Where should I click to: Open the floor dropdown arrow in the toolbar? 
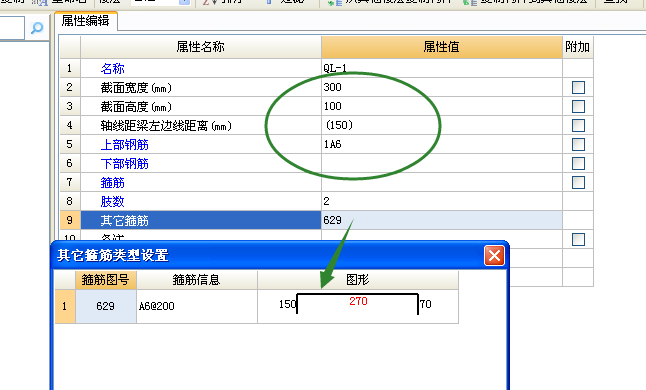(x=185, y=2)
